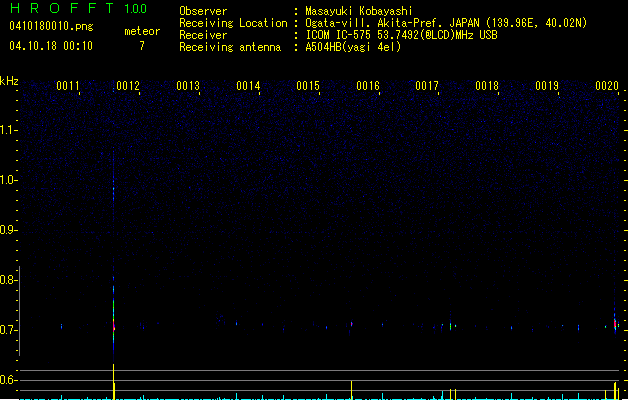Click the ICOM IC-575 receiver value

click(402, 35)
